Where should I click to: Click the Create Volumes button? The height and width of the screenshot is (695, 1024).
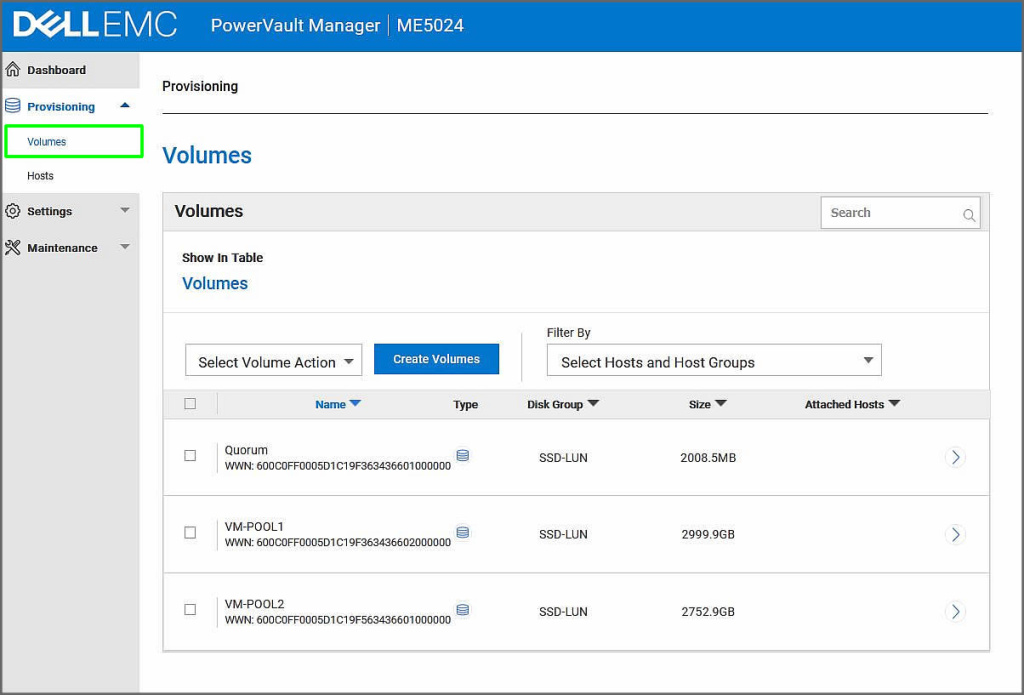pos(436,359)
